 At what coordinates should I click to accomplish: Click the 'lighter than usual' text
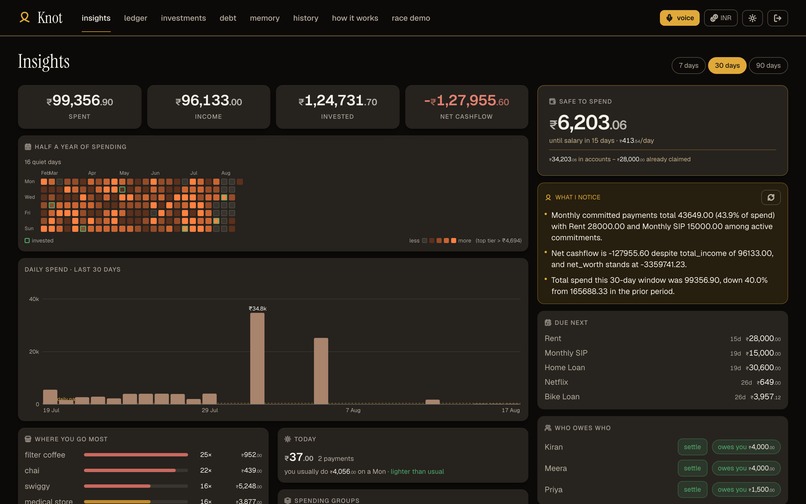tap(417, 471)
